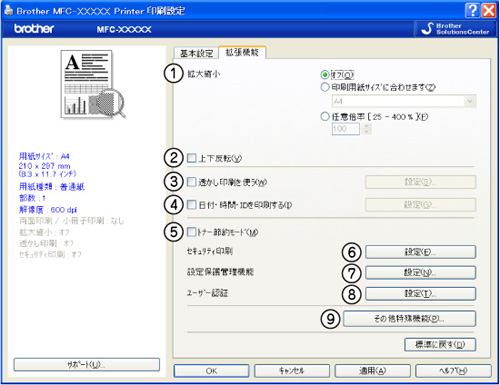Switch to the 基本設定 tab
This screenshot has width=500, height=385.
coord(196,53)
